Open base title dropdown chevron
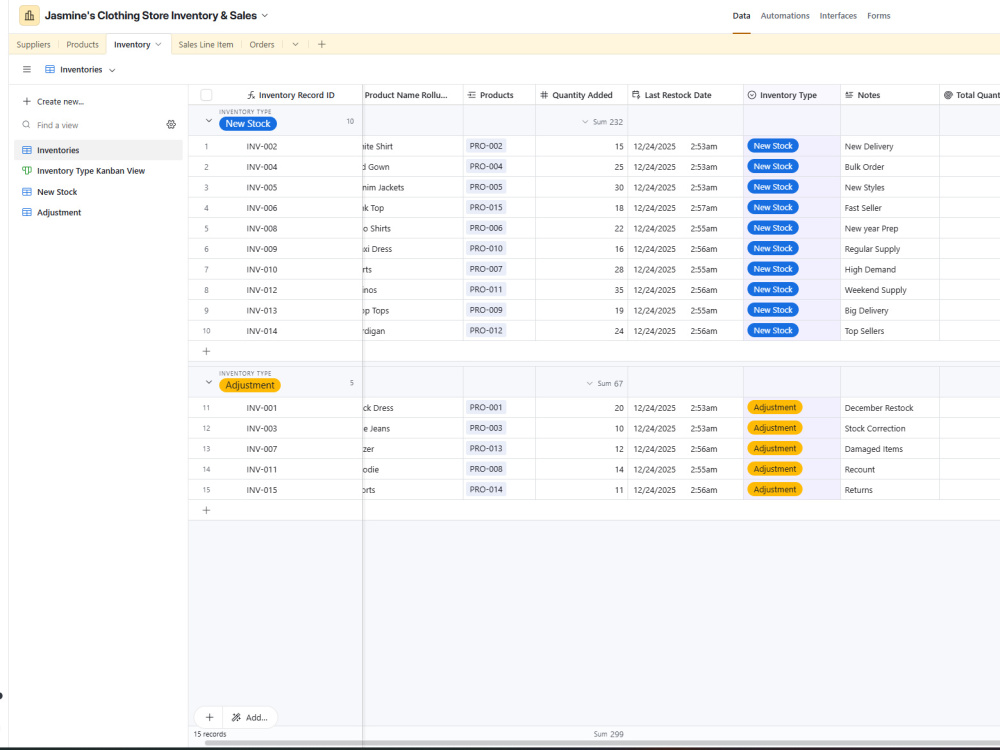The width and height of the screenshot is (1000, 750). pos(265,15)
